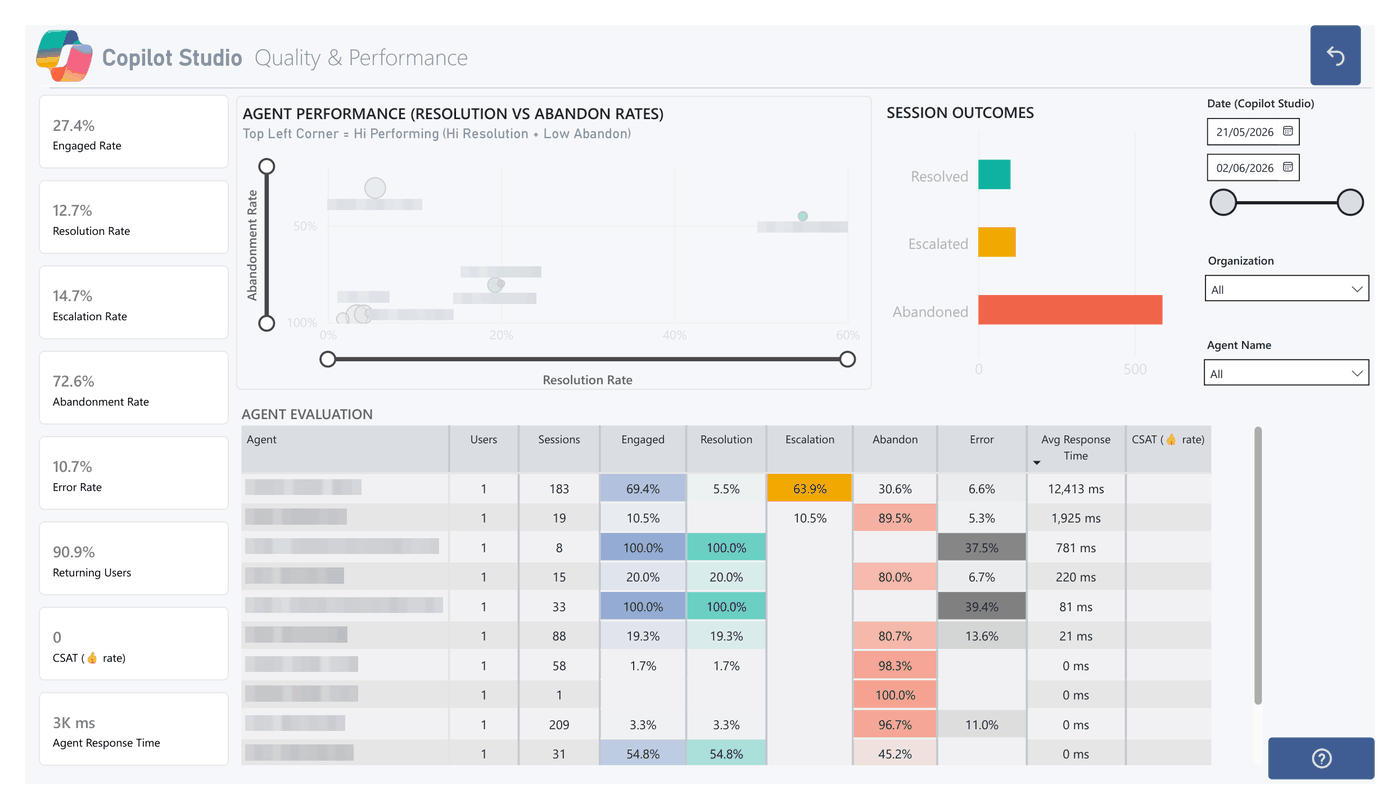Click the 5.5% Resolution cell

pos(726,488)
